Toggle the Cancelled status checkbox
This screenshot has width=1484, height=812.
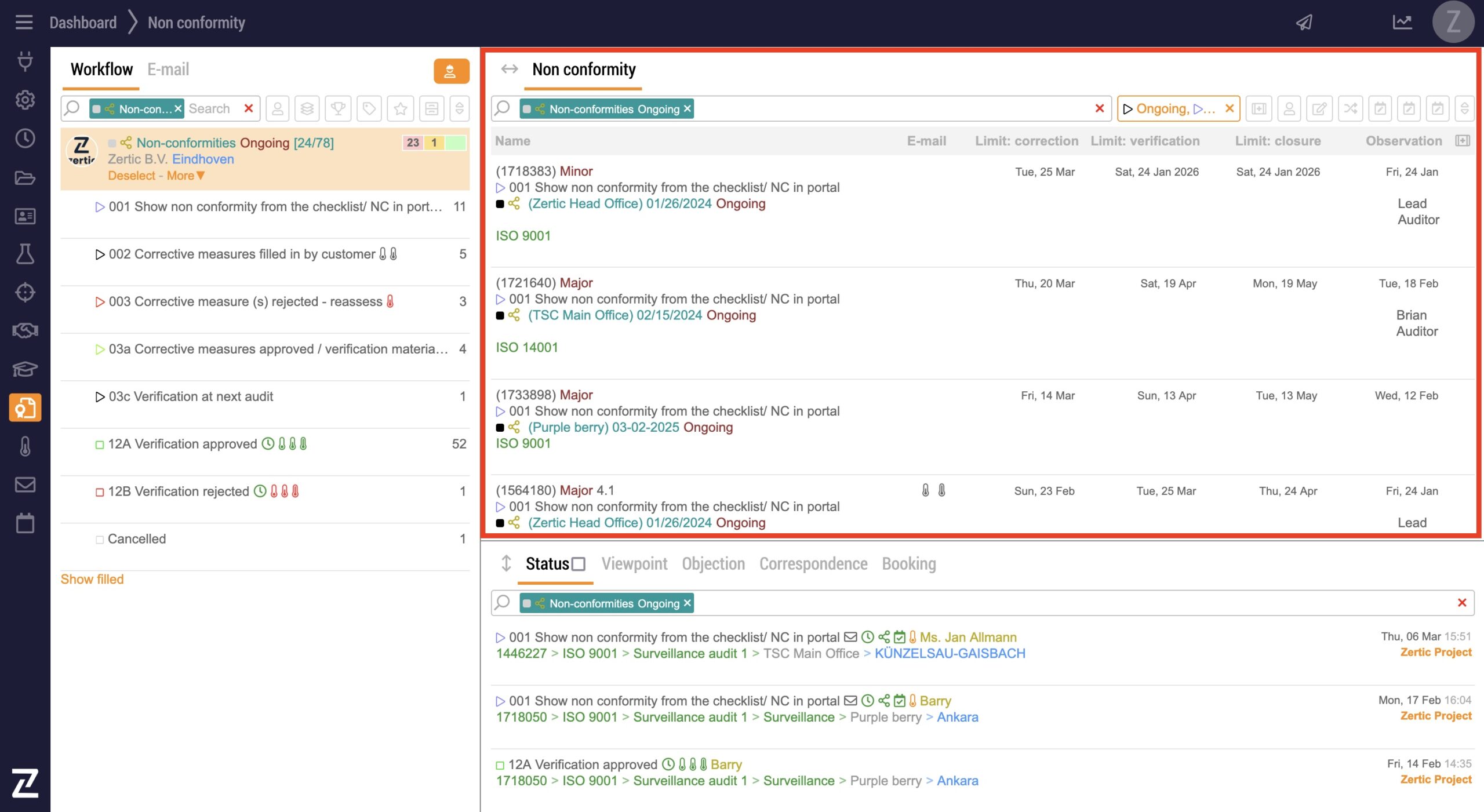click(100, 539)
